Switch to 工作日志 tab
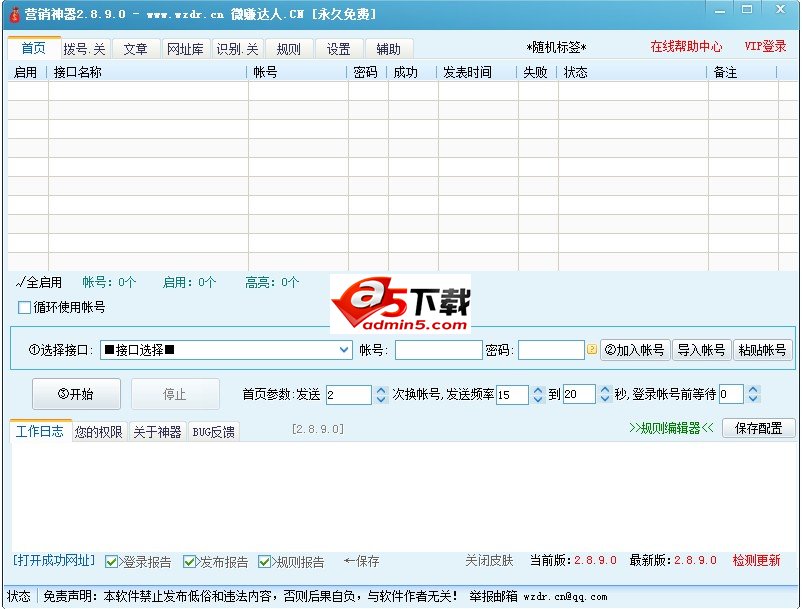The width and height of the screenshot is (802, 609). (40, 431)
